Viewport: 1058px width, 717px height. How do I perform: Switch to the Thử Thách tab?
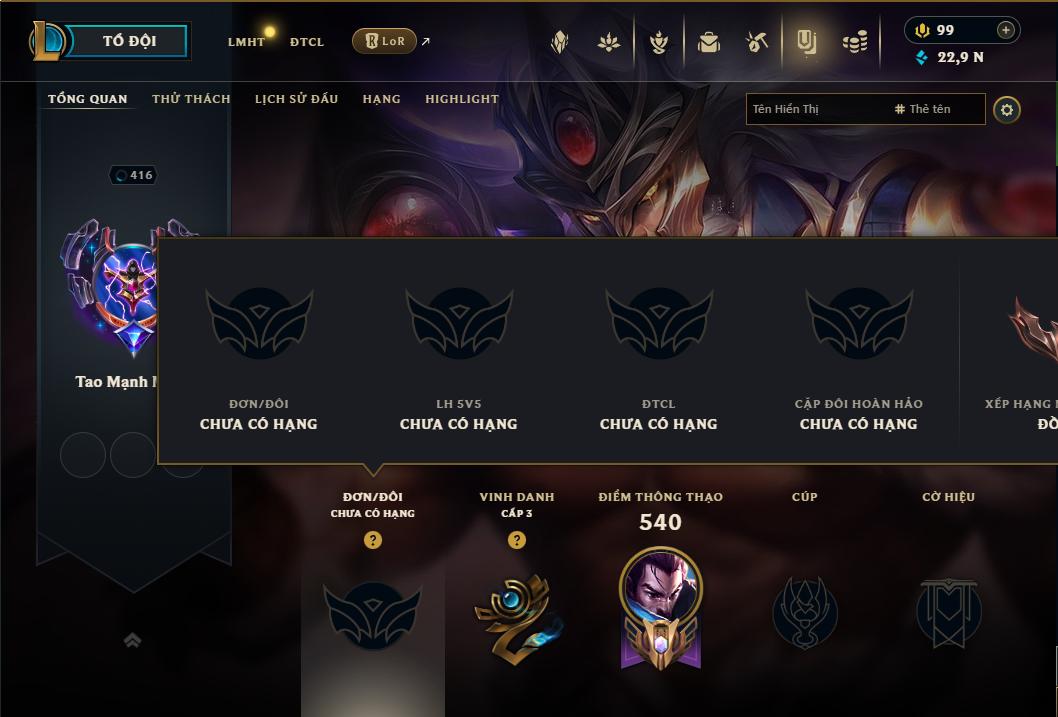coord(191,98)
